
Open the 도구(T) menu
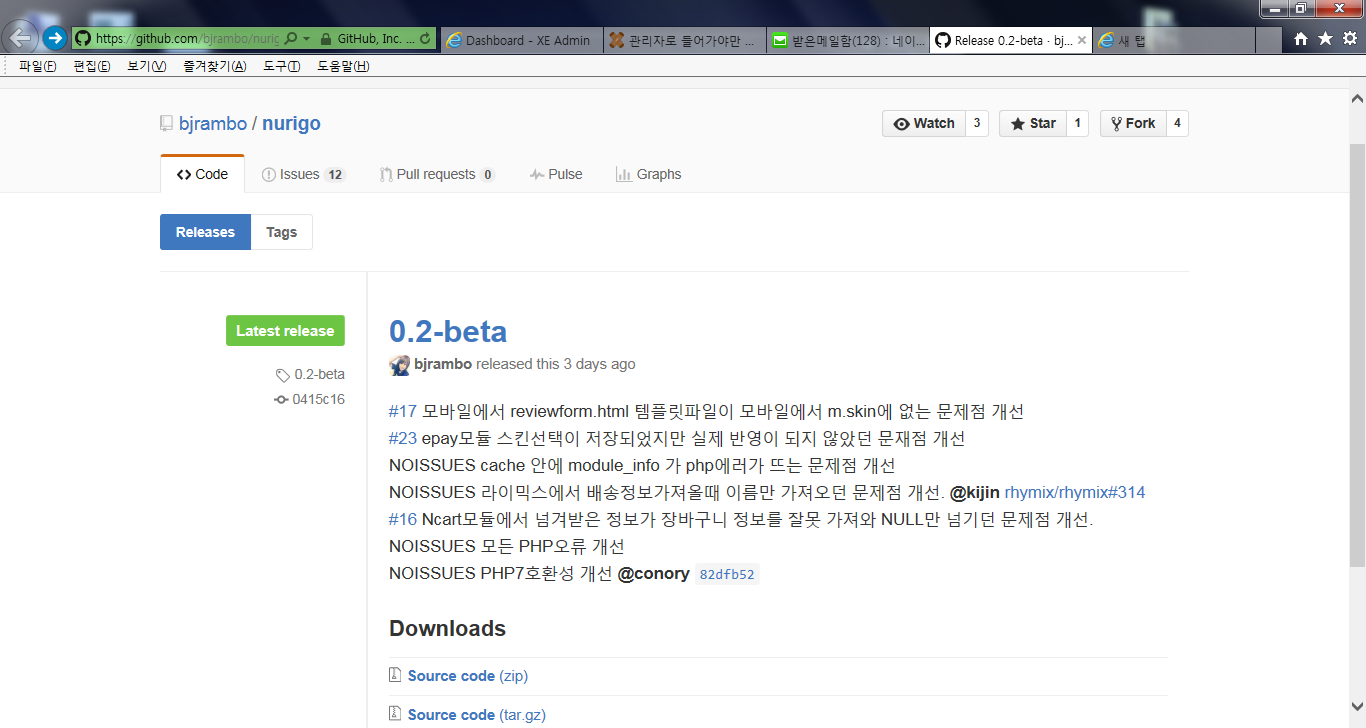point(281,66)
